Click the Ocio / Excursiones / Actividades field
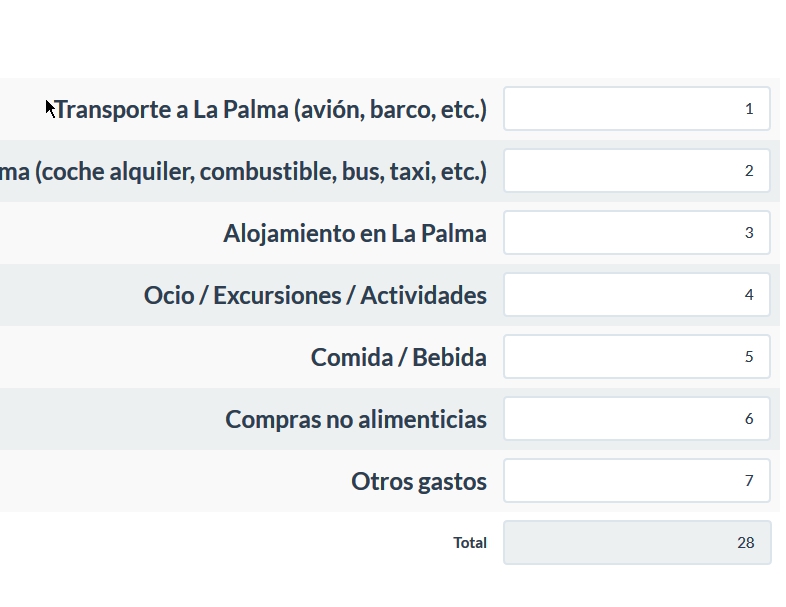 pos(636,295)
